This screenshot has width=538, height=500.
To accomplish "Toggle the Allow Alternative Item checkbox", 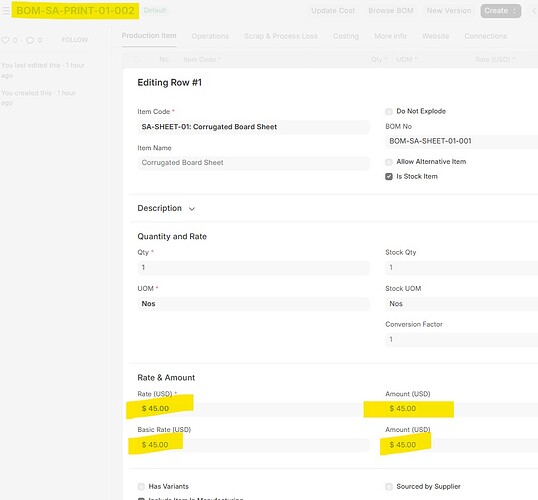I will [x=389, y=162].
